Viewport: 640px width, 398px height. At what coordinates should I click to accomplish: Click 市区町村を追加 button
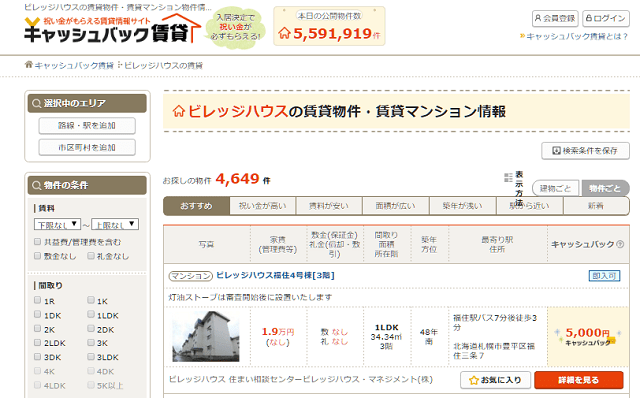pos(87,147)
